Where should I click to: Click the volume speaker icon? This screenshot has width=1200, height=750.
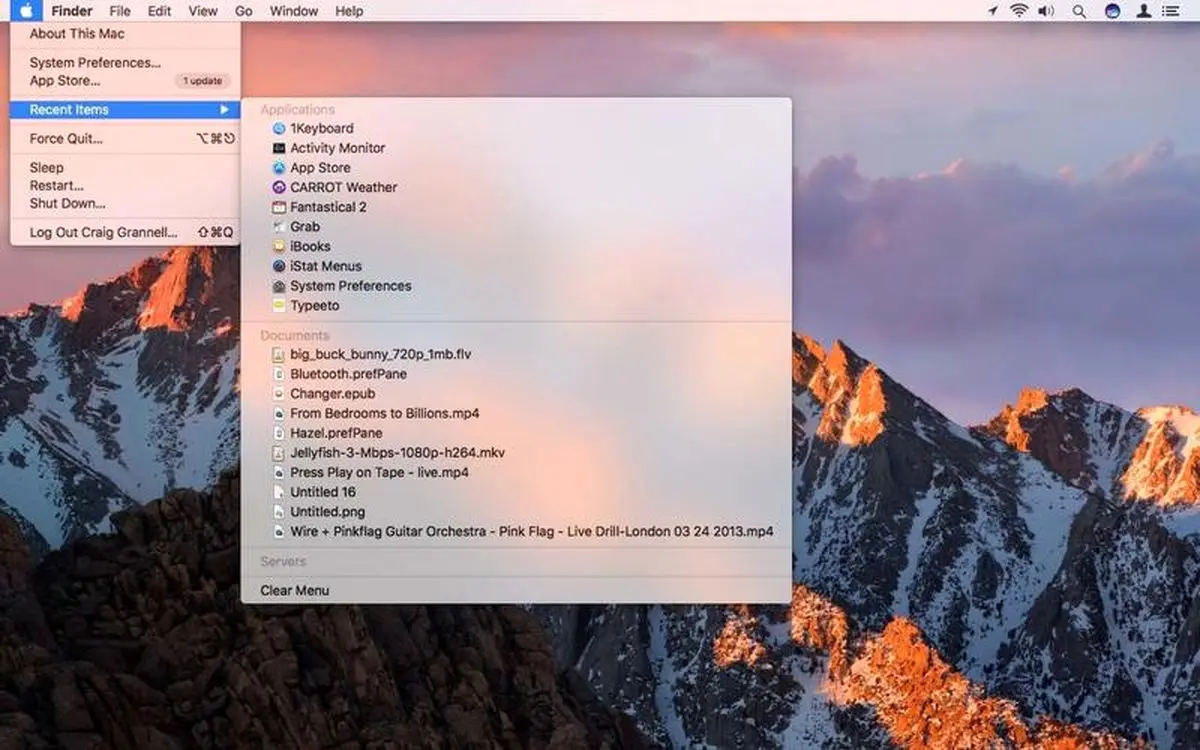1047,11
